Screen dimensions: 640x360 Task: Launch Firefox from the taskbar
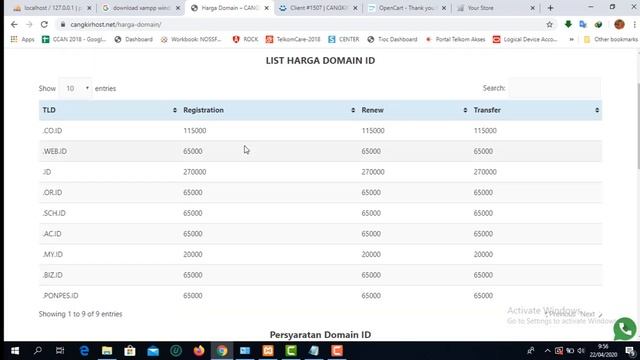pyautogui.click(x=199, y=351)
